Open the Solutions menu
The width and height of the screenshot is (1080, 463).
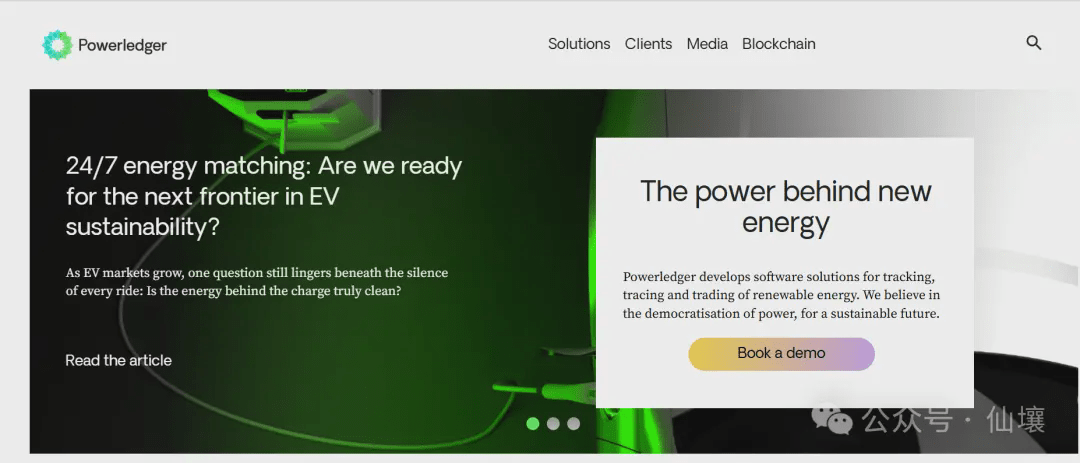click(x=579, y=44)
